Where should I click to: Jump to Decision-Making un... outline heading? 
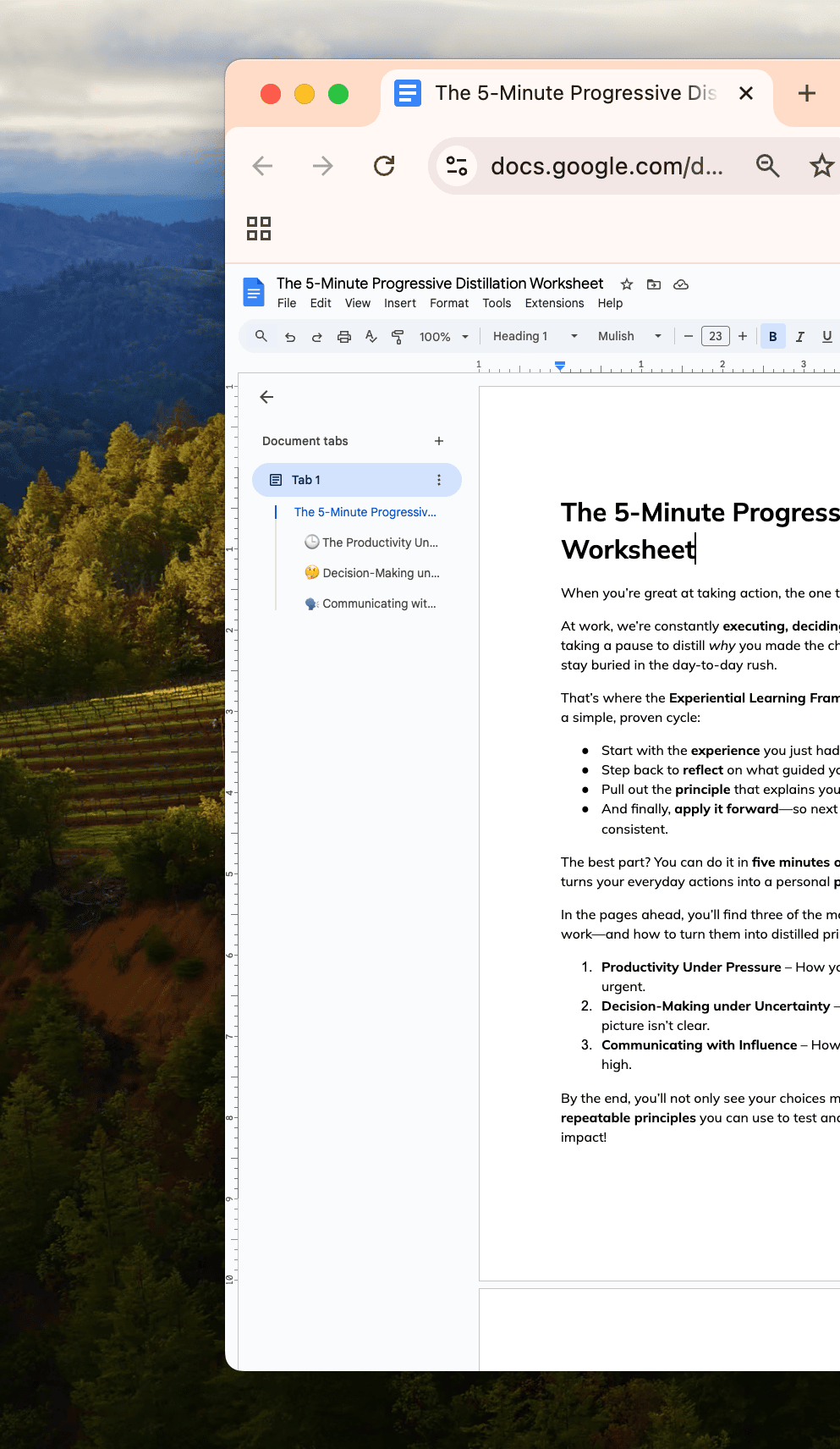[381, 573]
